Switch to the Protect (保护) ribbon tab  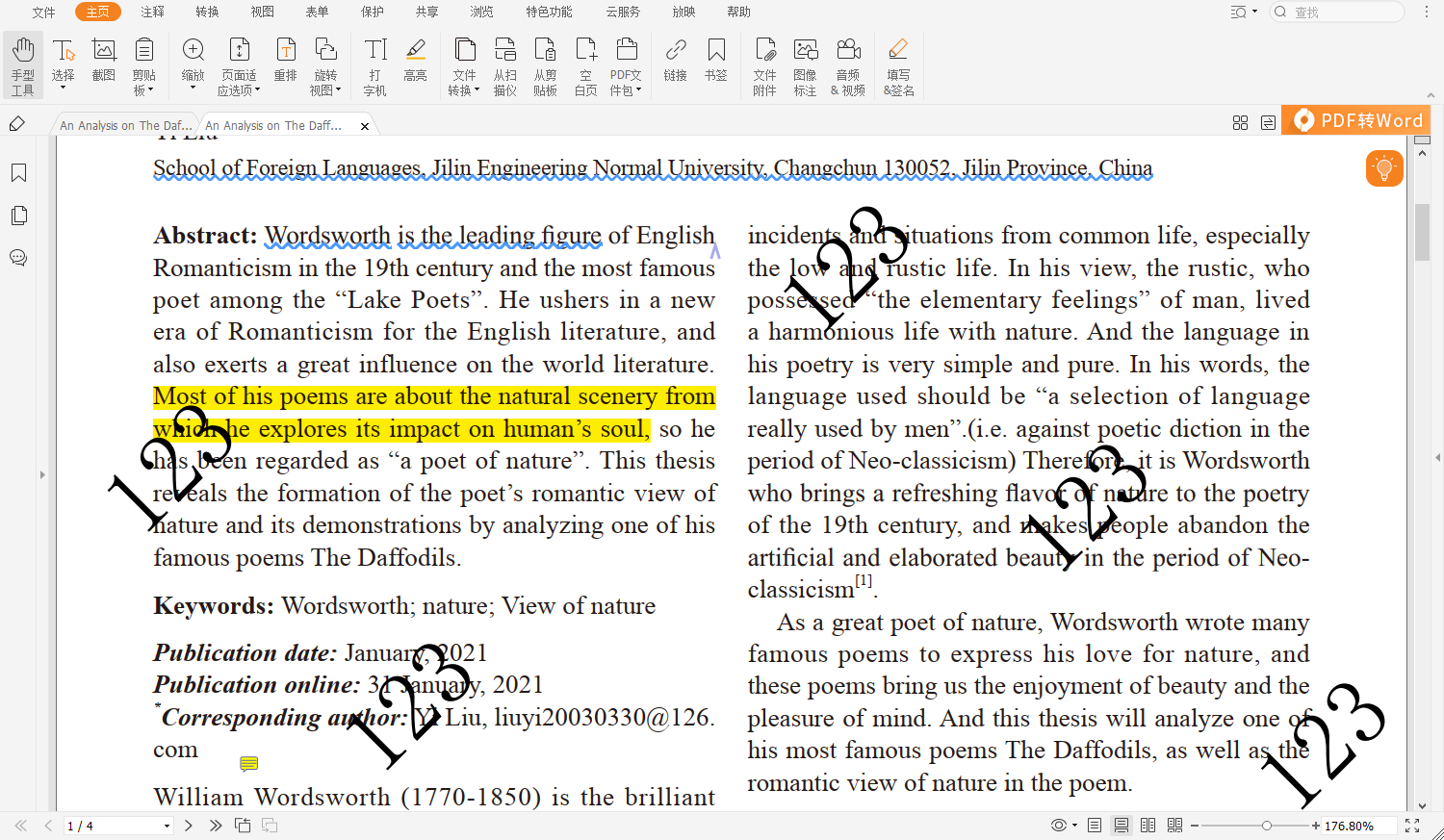coord(373,12)
